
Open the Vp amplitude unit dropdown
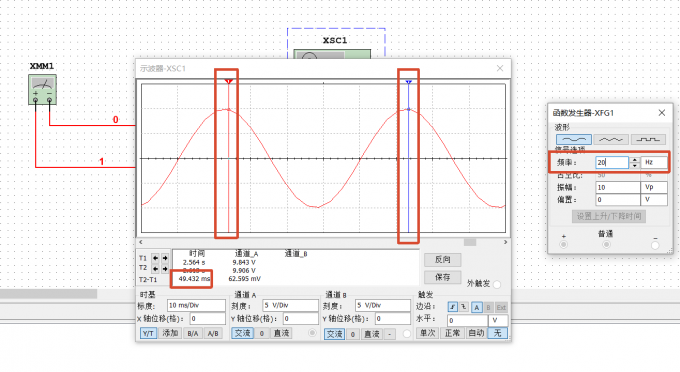click(x=654, y=187)
